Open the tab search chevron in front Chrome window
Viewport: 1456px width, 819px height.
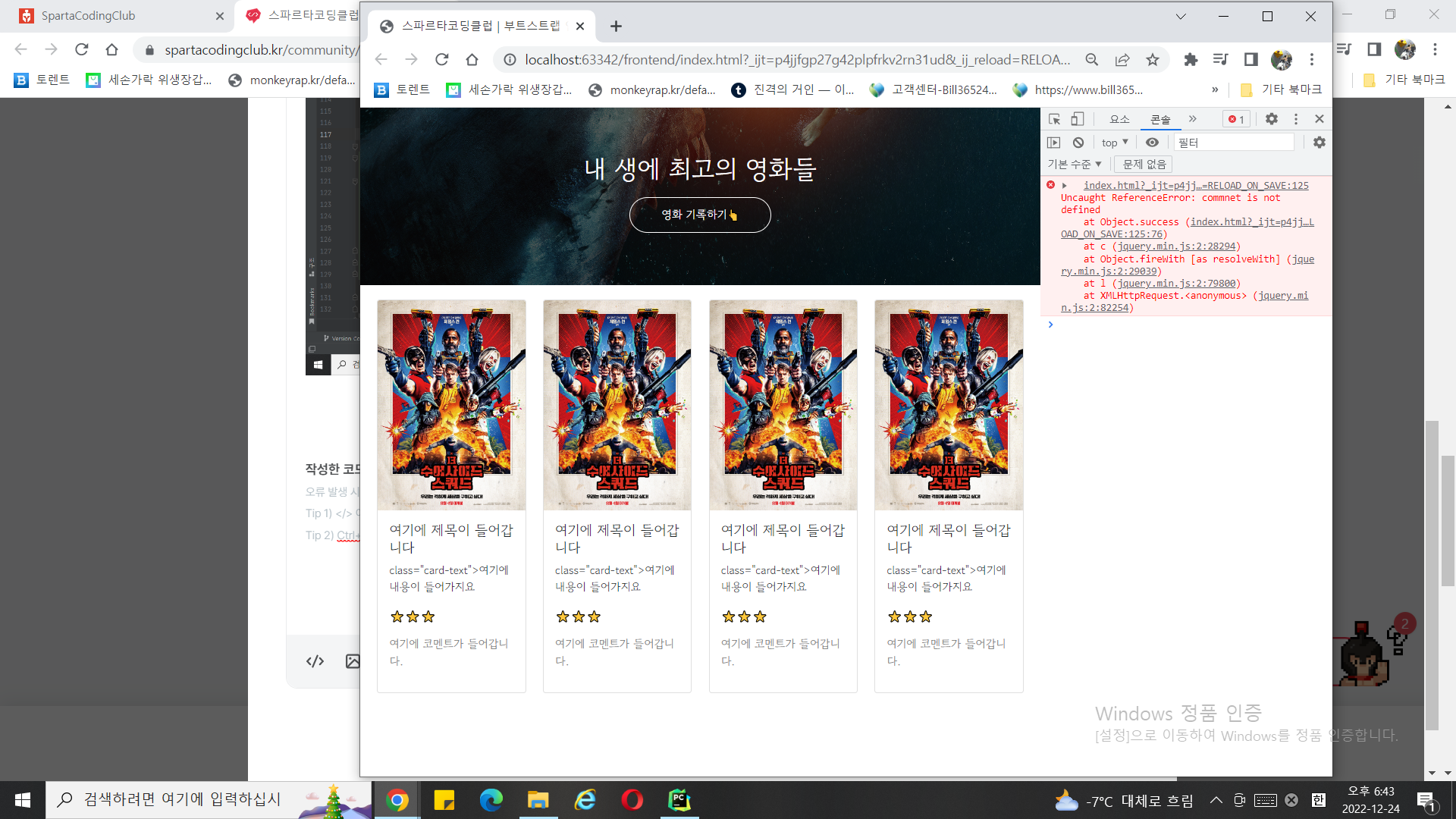point(1181,17)
